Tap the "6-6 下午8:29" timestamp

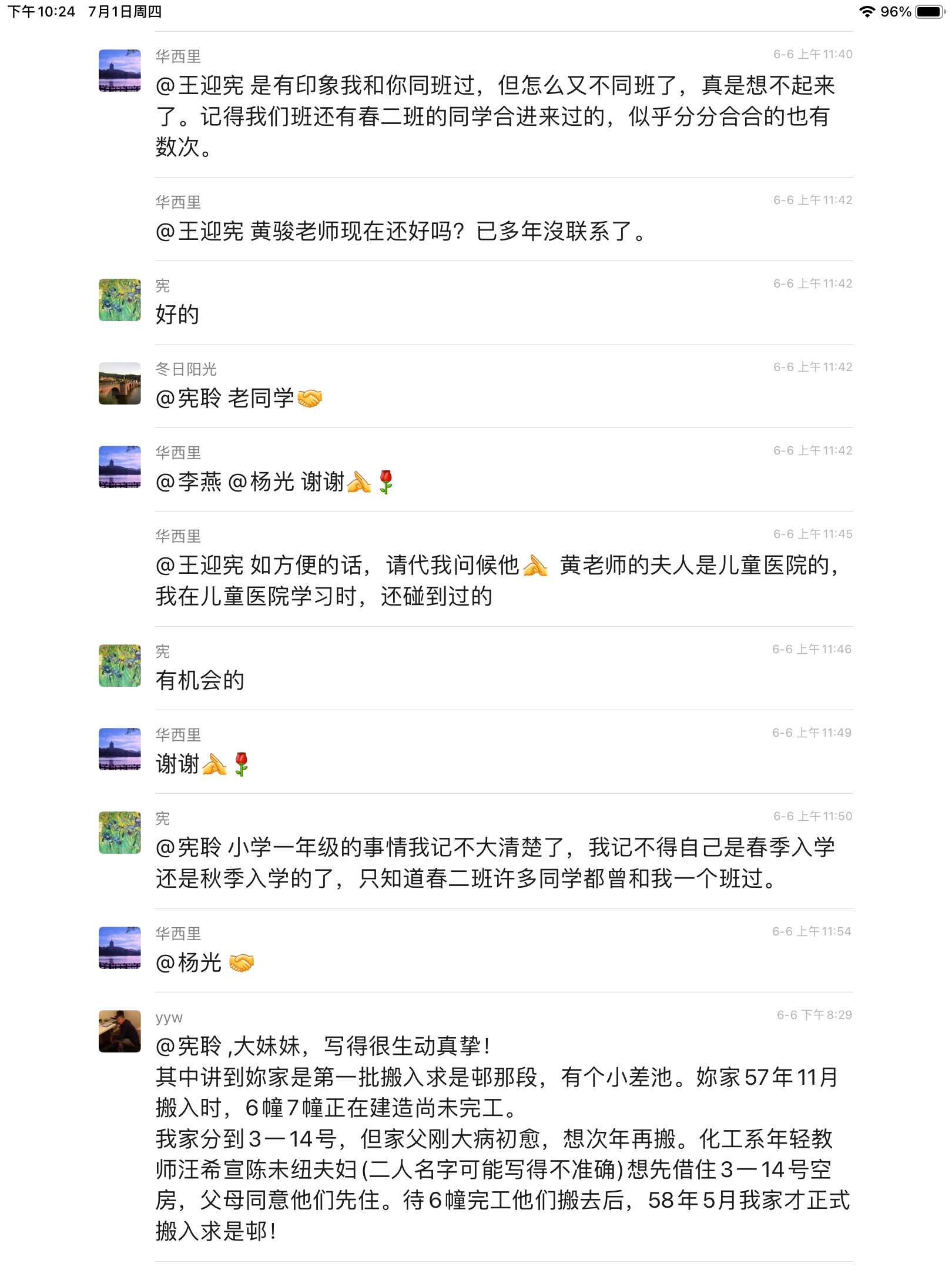click(x=814, y=1015)
